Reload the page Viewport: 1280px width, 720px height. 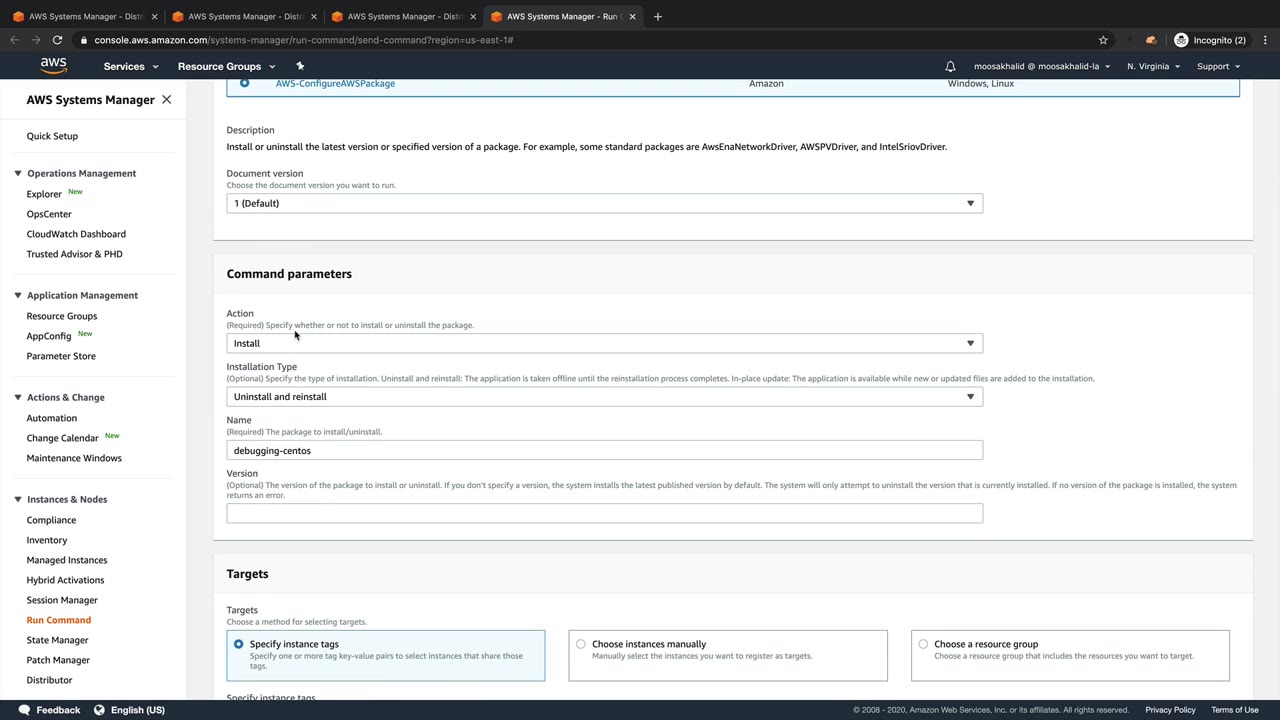point(57,40)
